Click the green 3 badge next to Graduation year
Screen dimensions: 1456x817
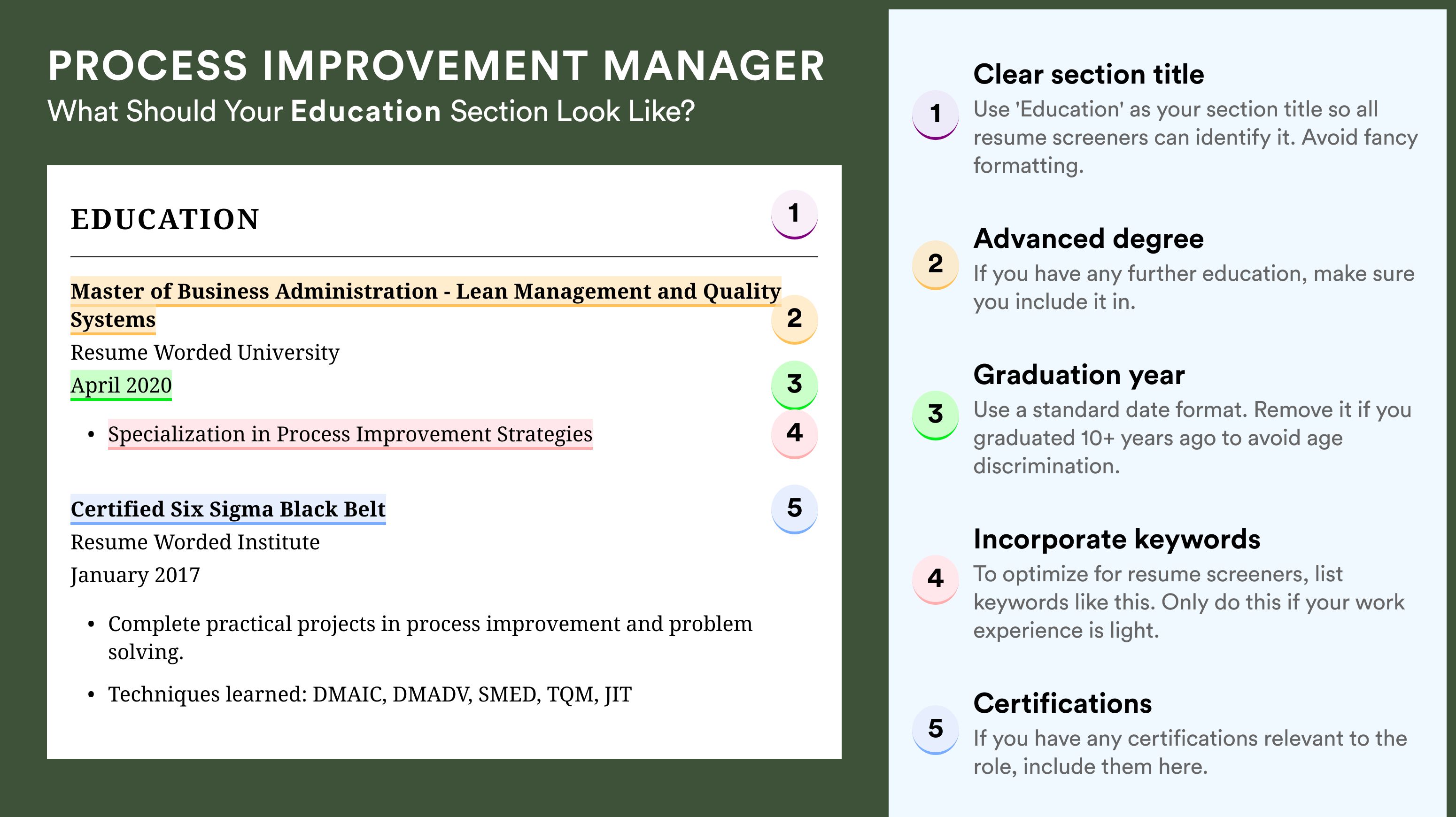[x=936, y=415]
